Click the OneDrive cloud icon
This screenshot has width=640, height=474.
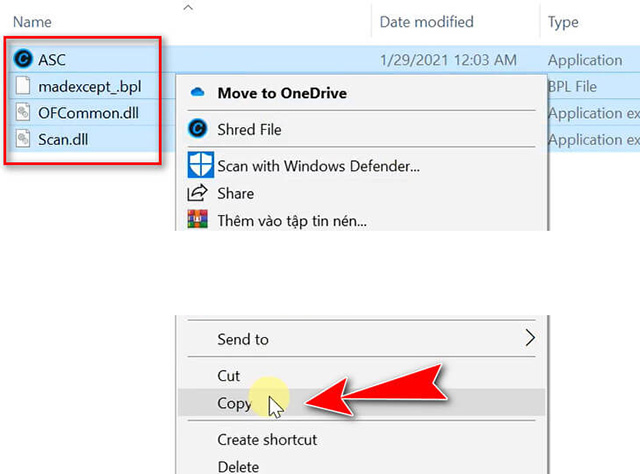click(198, 92)
